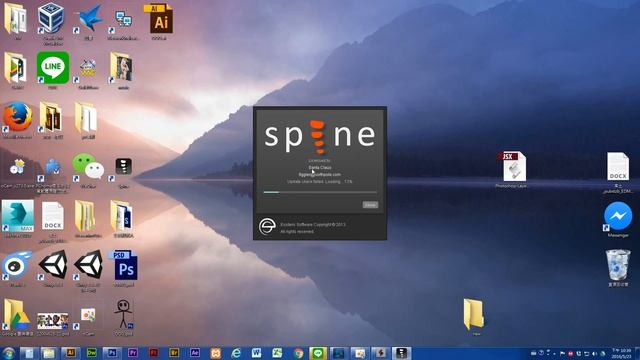Screen dimensions: 640x360
Task: Select the JSX Photoshop script file
Action: coord(513,167)
